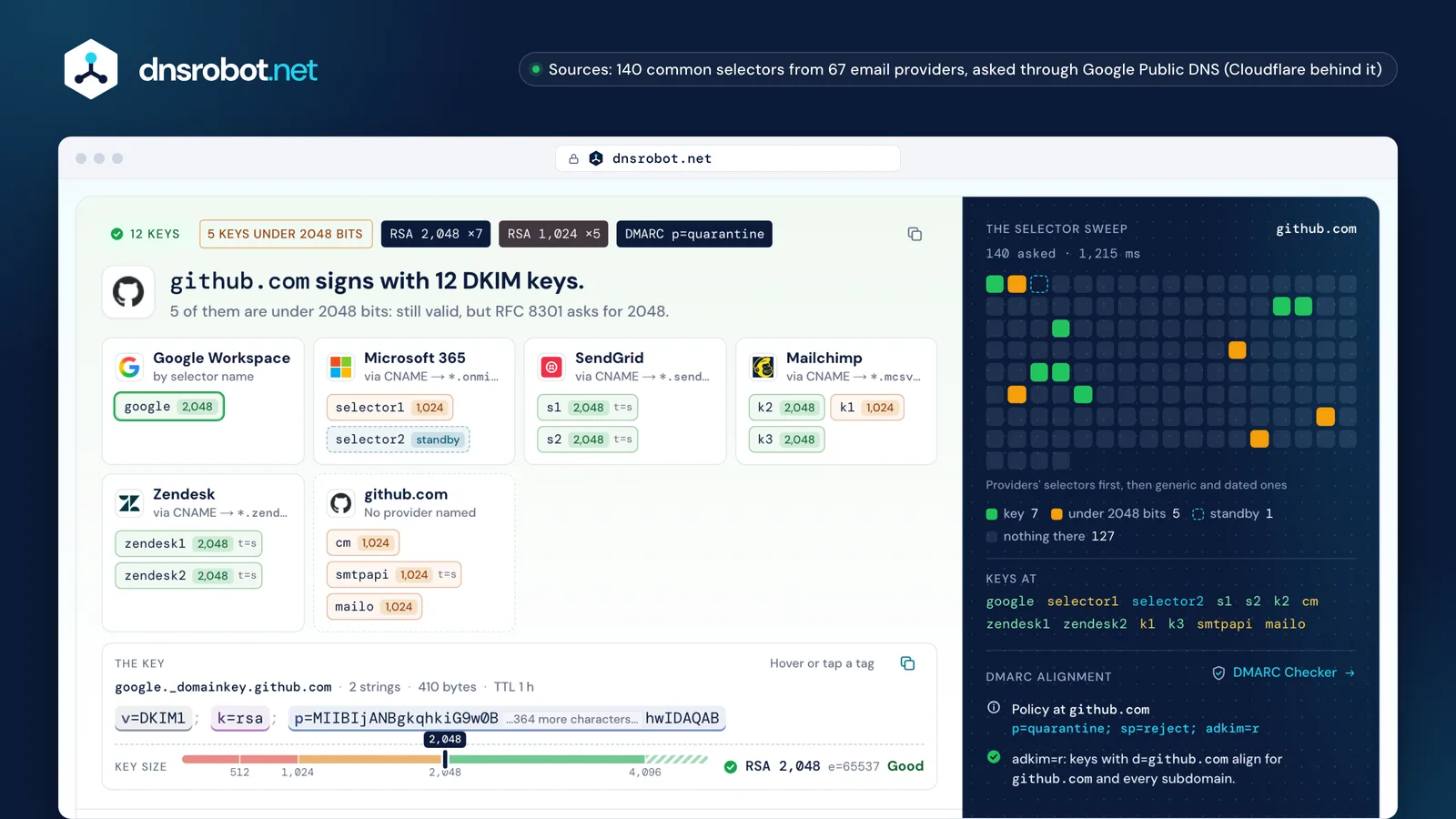The image size is (1456, 819).
Task: Click green check icon next to 12 KEYS
Action: click(116, 234)
